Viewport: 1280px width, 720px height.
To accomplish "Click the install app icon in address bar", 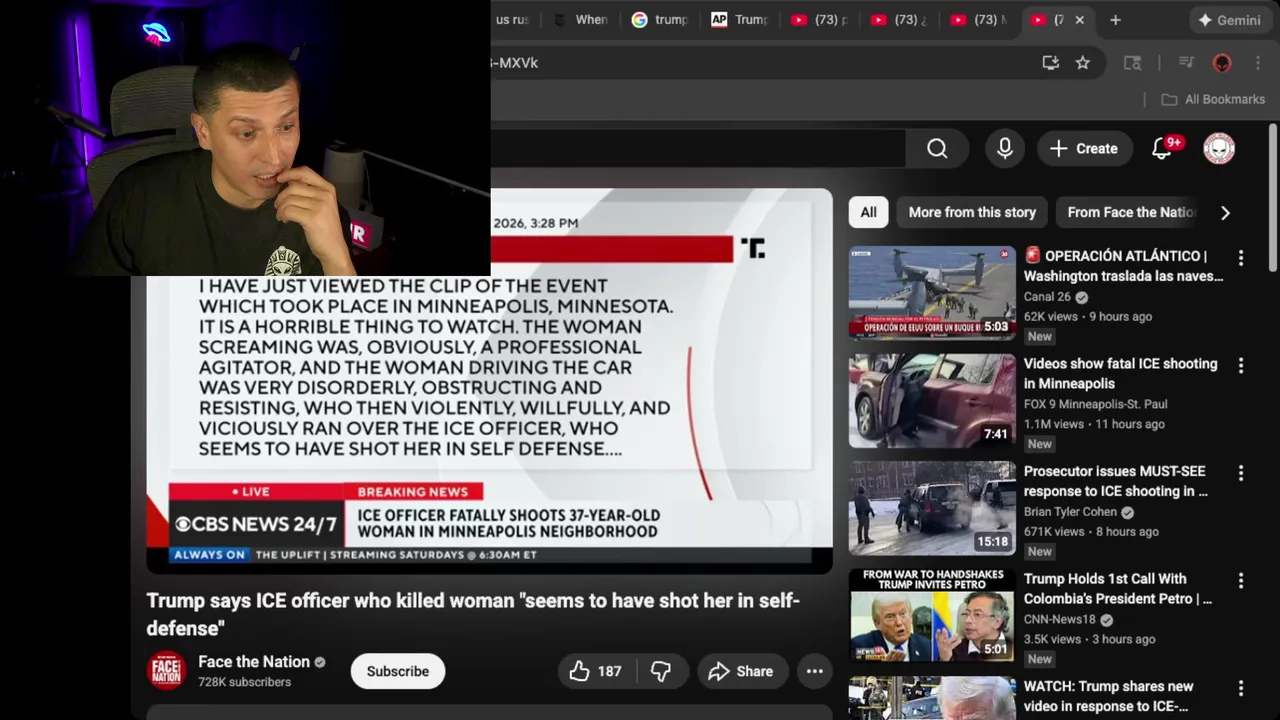I will pyautogui.click(x=1050, y=63).
